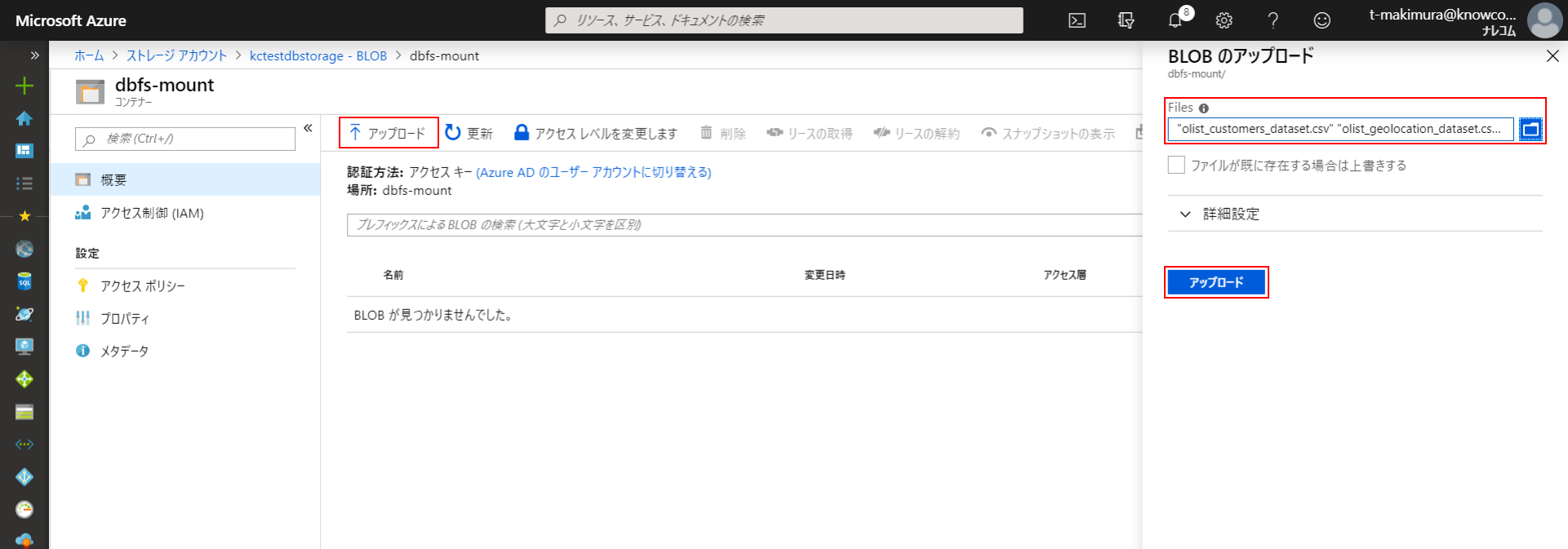This screenshot has width=1568, height=549.
Task: Open help question mark icon
Action: tap(1273, 20)
